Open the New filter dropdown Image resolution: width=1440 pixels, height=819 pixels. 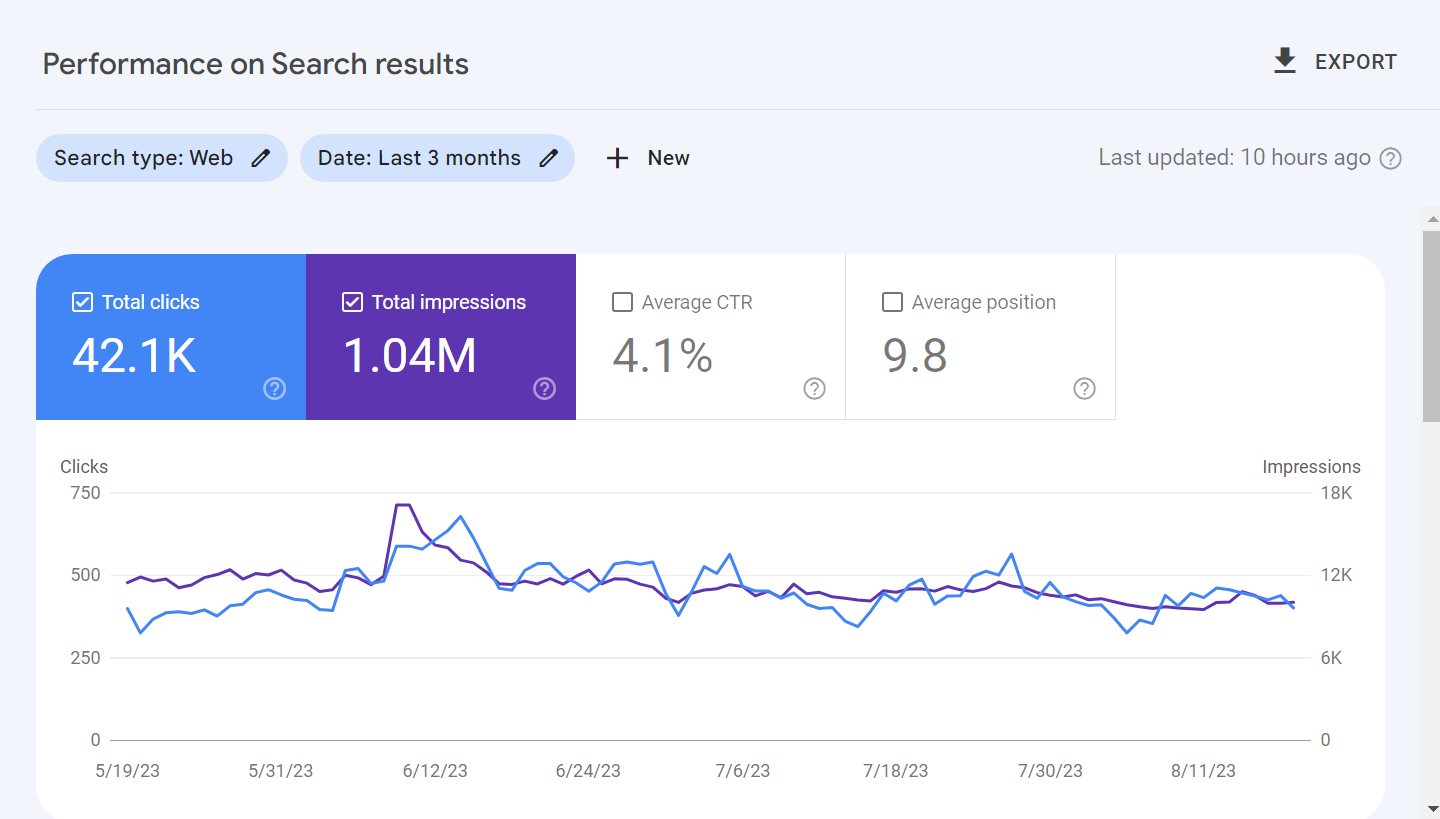point(646,157)
